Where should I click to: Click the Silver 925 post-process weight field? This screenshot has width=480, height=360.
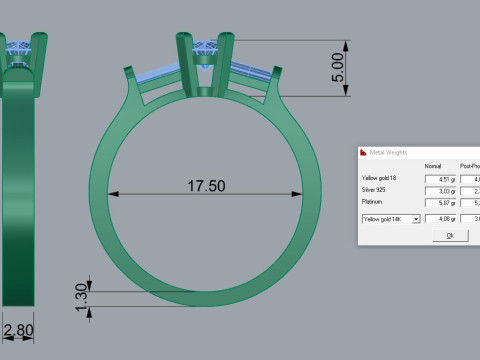click(470, 191)
